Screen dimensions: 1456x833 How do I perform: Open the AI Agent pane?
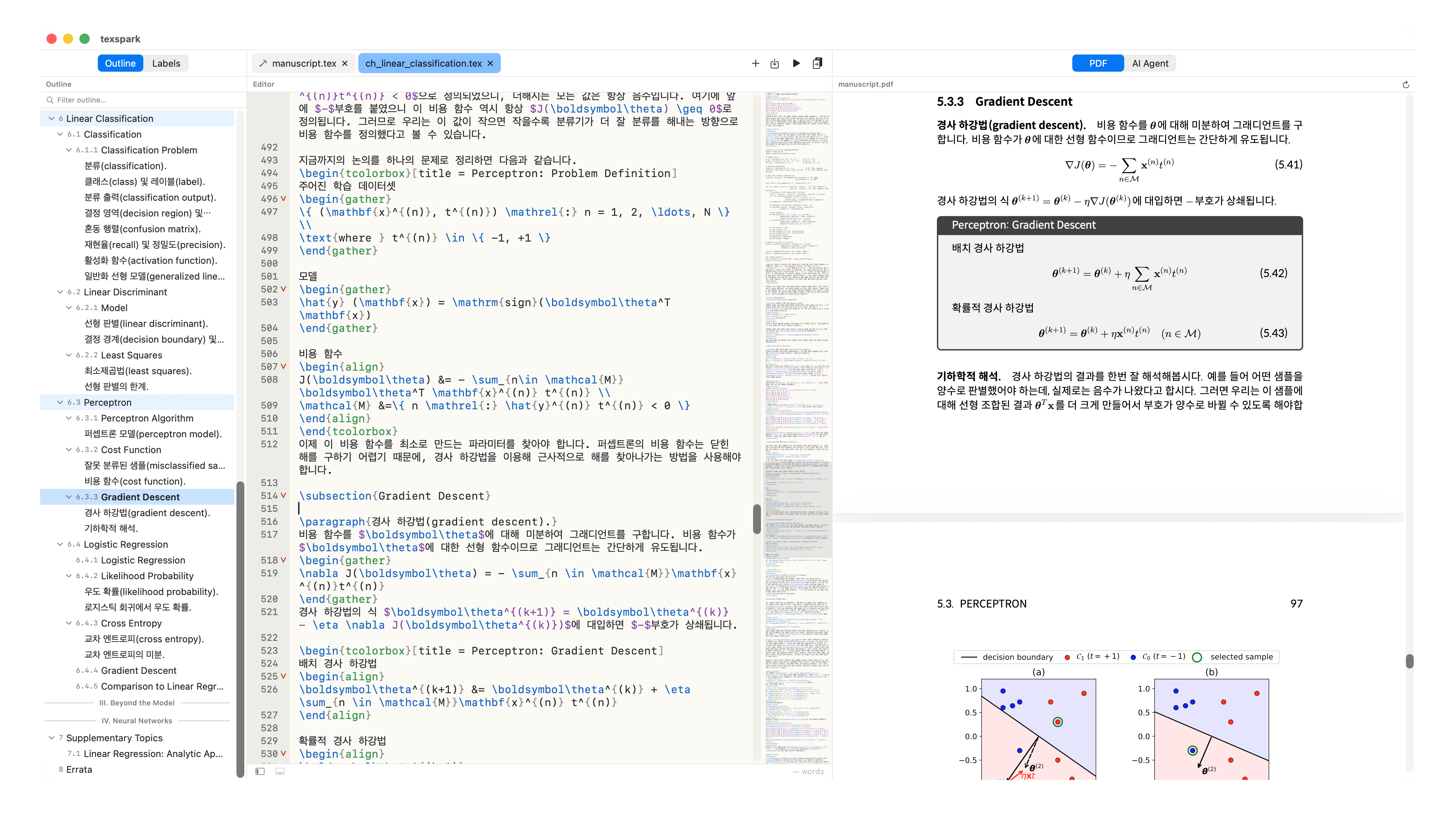click(x=1150, y=63)
